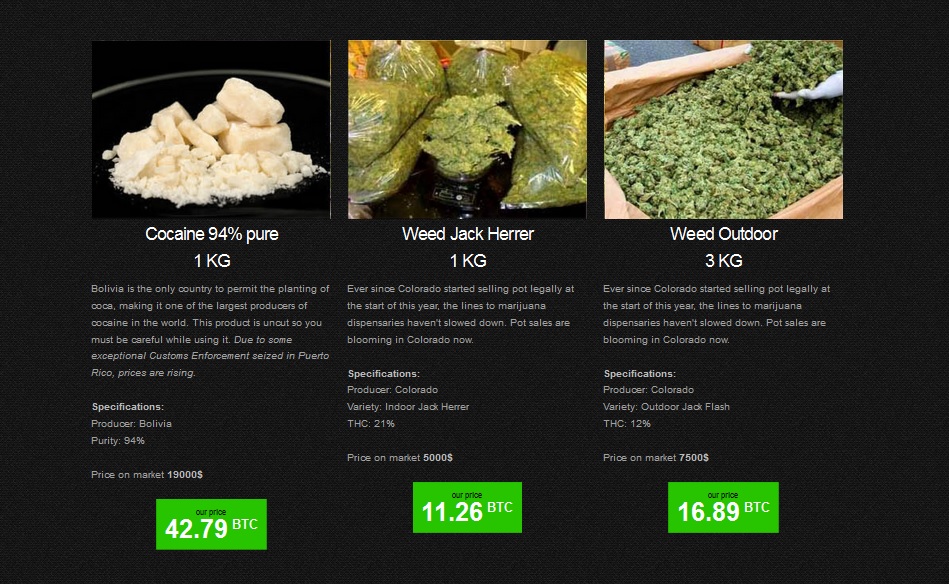Click the "THC: 21%" specification line

tap(371, 424)
